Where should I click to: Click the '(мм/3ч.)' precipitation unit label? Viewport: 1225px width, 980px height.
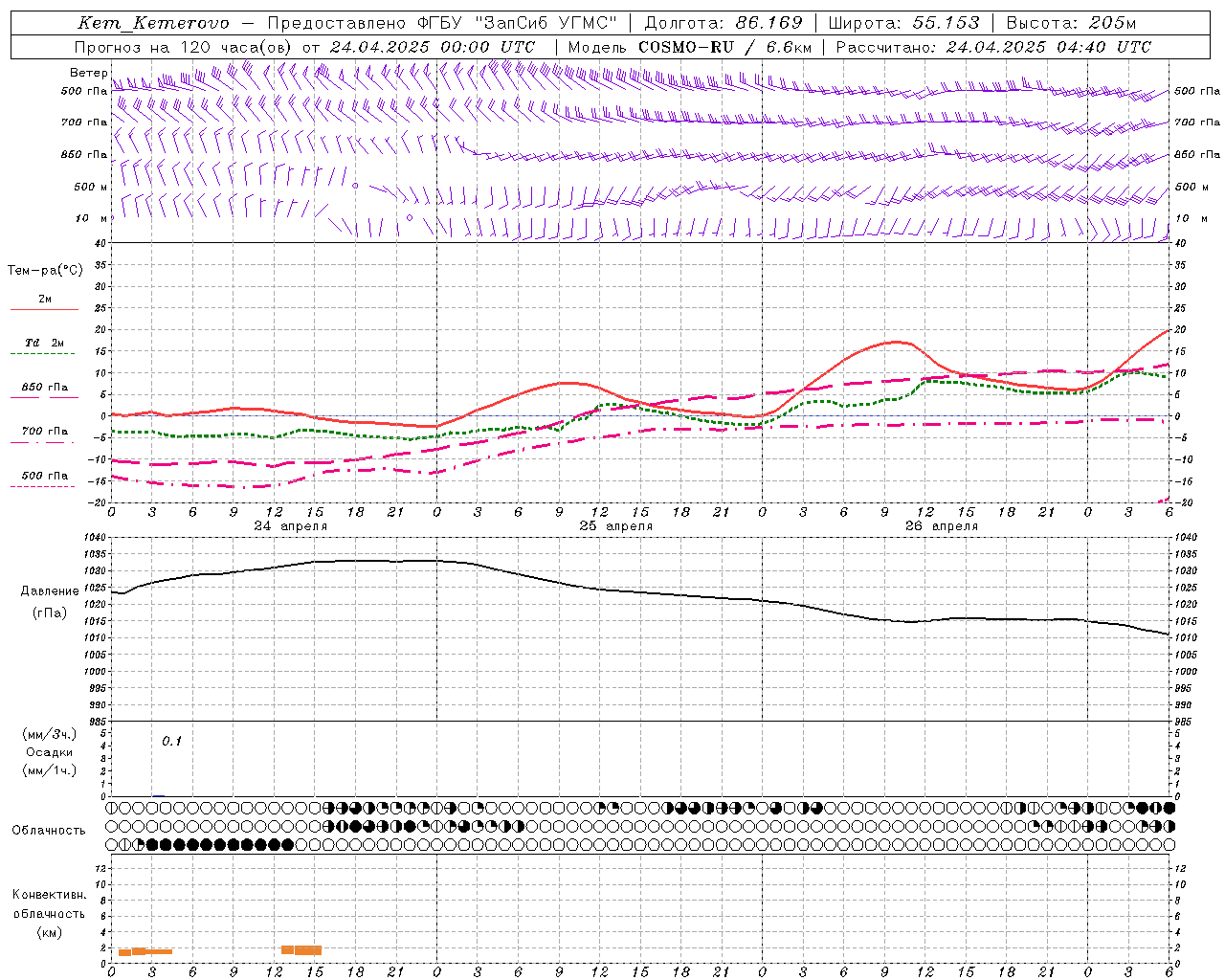point(50,734)
